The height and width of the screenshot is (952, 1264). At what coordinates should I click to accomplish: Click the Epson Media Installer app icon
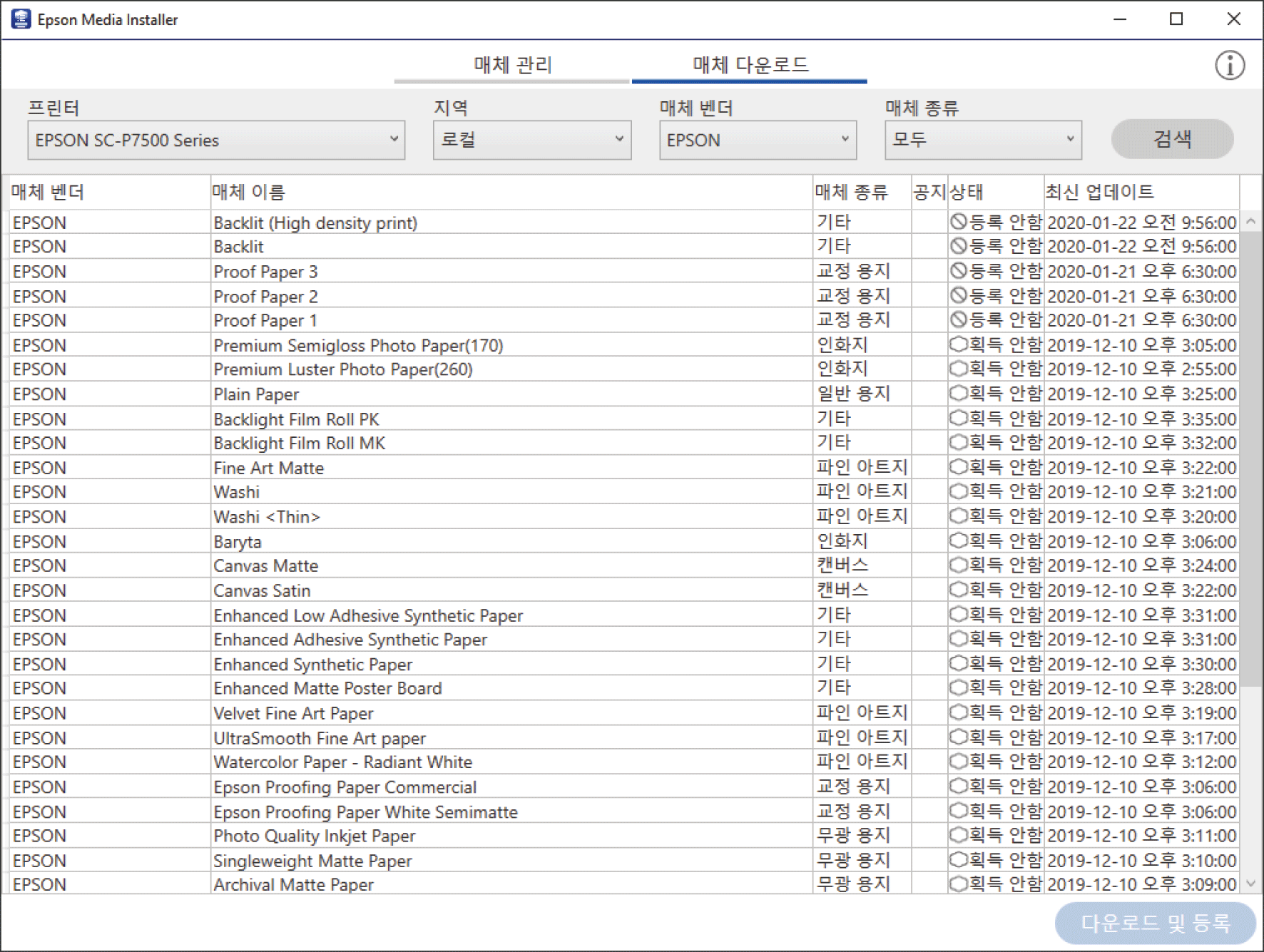[x=21, y=19]
